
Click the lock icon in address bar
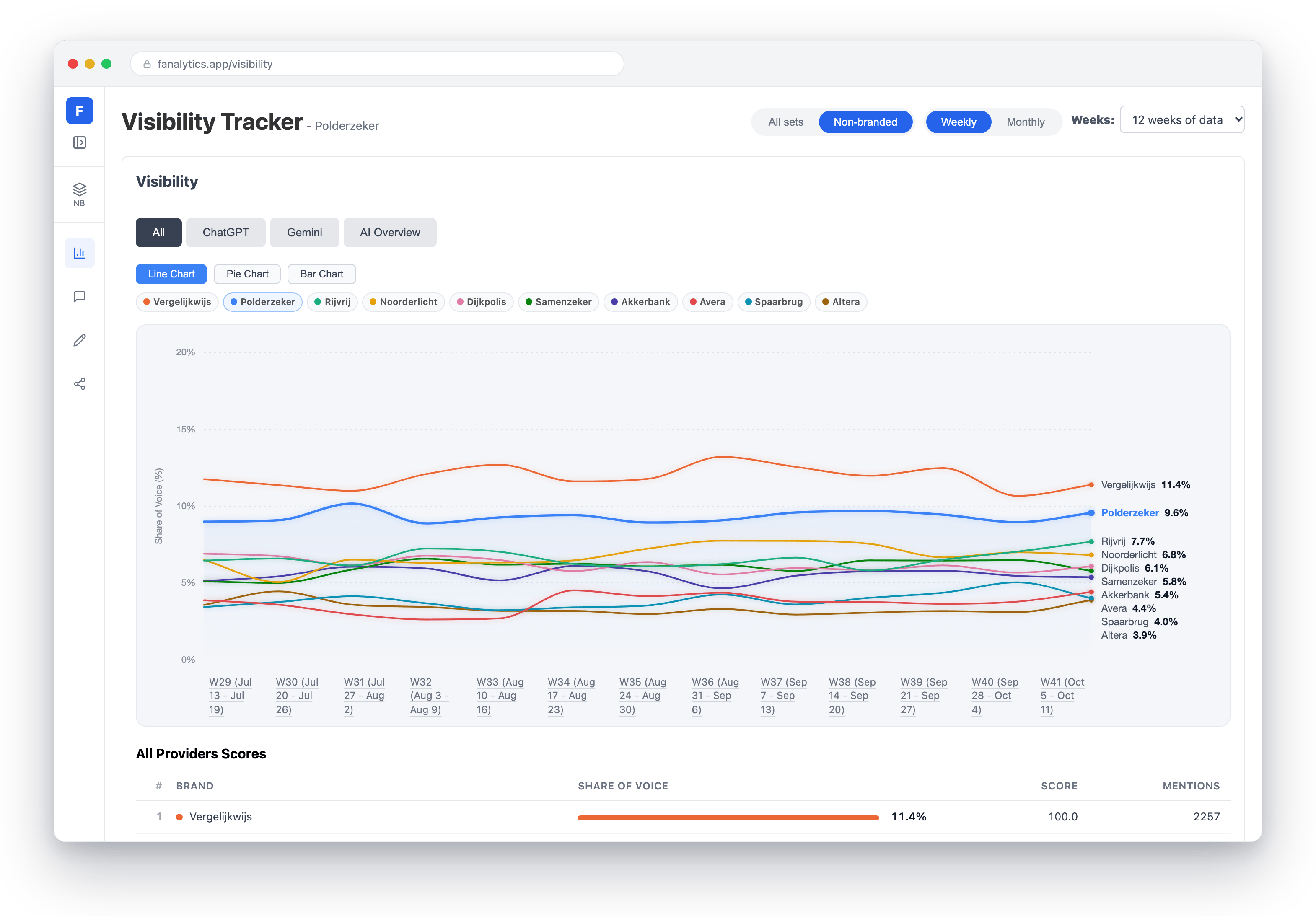point(147,64)
